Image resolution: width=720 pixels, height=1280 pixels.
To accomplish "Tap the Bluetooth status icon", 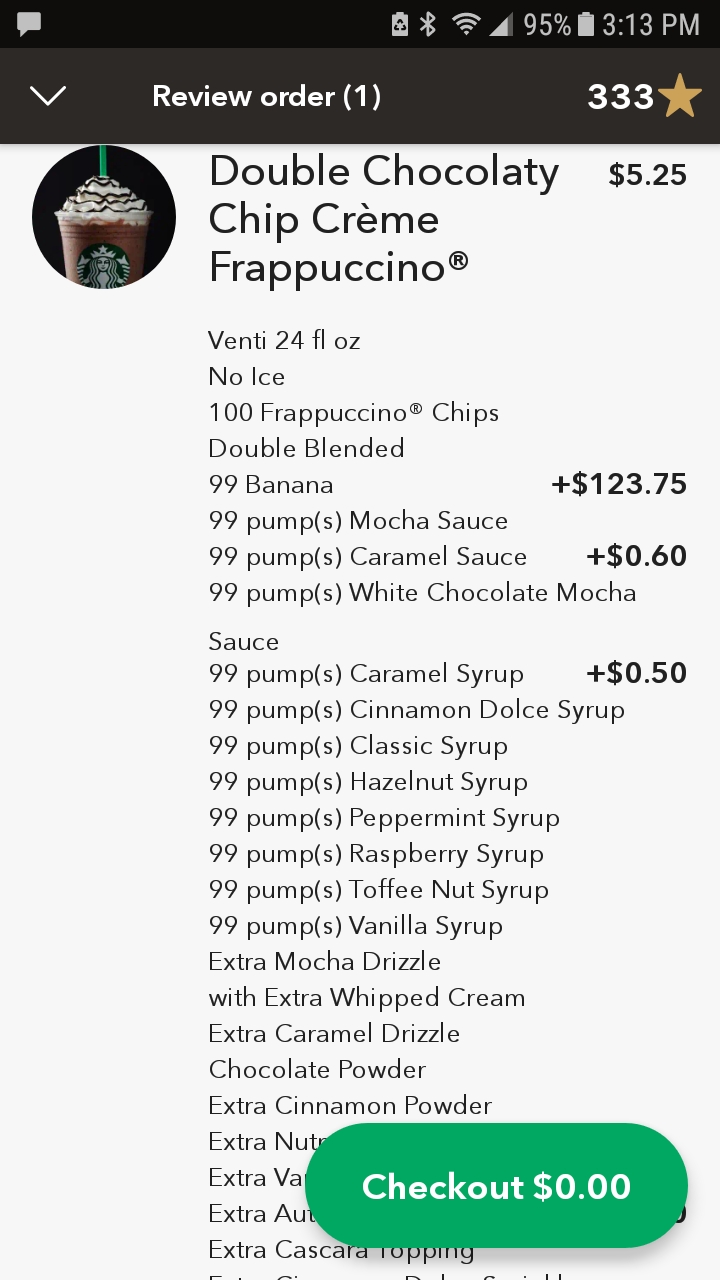I will click(428, 24).
